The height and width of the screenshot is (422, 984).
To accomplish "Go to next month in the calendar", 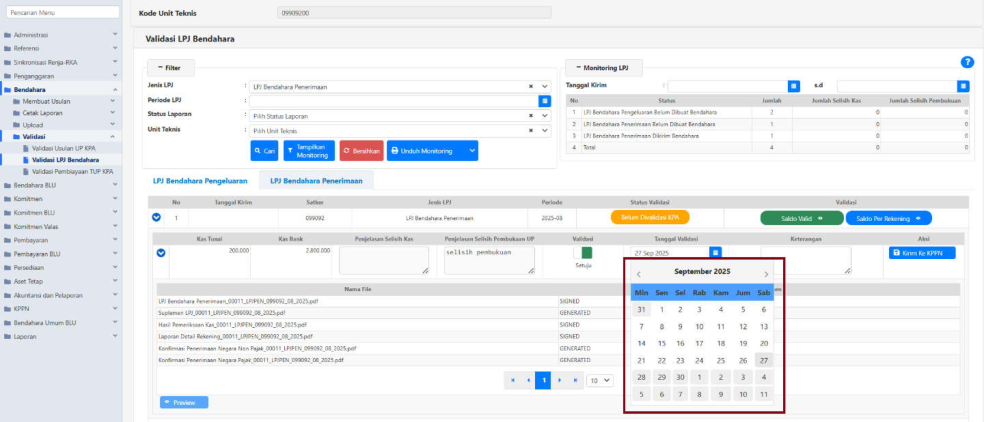I will tap(767, 273).
